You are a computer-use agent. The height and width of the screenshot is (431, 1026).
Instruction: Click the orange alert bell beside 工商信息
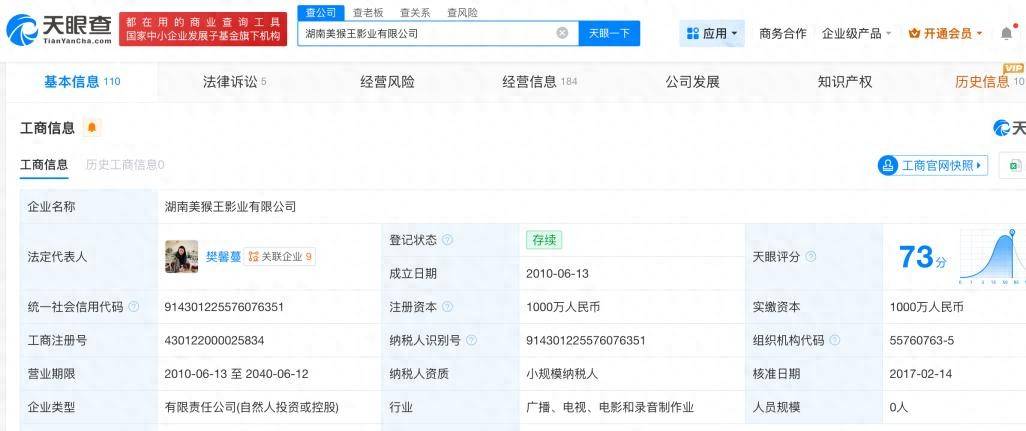(x=92, y=128)
